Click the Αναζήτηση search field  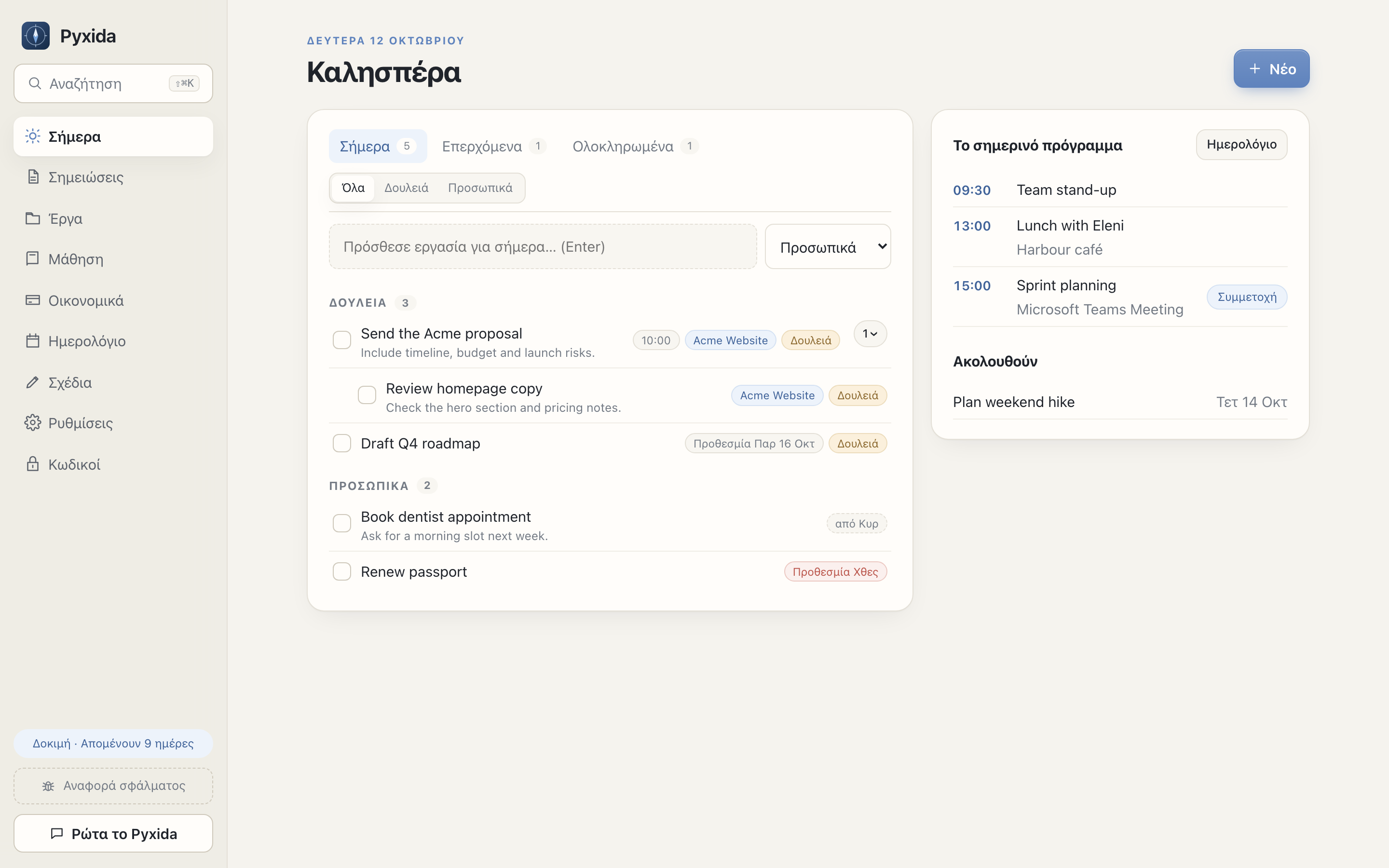[113, 84]
